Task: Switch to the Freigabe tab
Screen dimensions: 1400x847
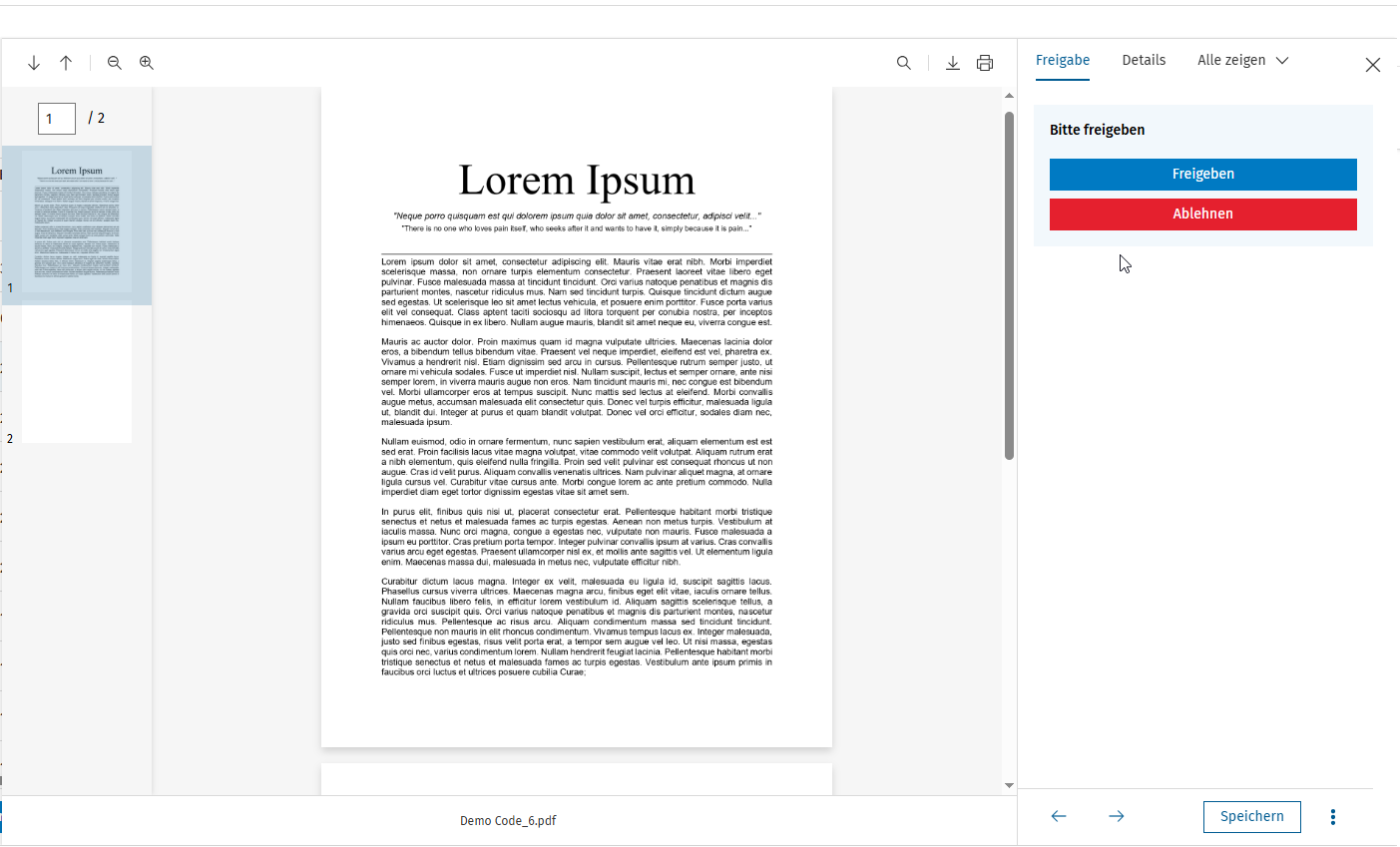Action: tap(1063, 61)
